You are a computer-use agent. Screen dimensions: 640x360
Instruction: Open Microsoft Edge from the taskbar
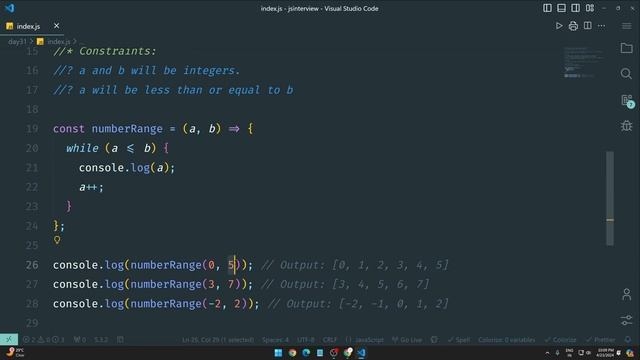click(x=306, y=353)
